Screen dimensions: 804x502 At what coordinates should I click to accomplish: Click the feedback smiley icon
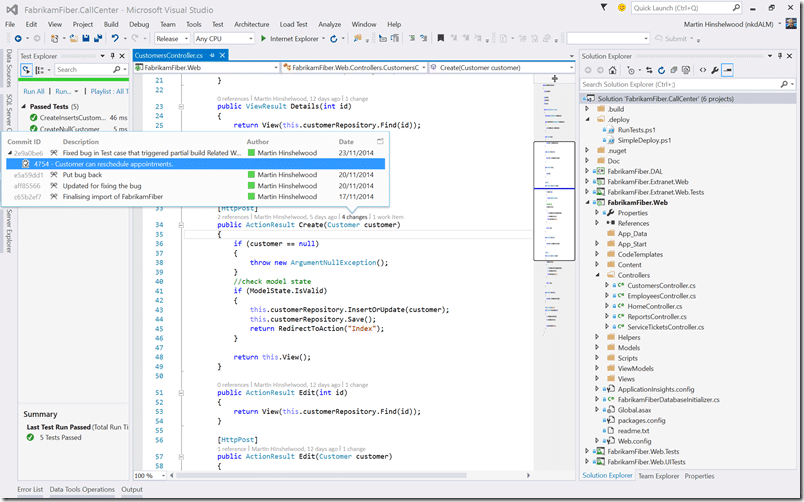pos(621,8)
